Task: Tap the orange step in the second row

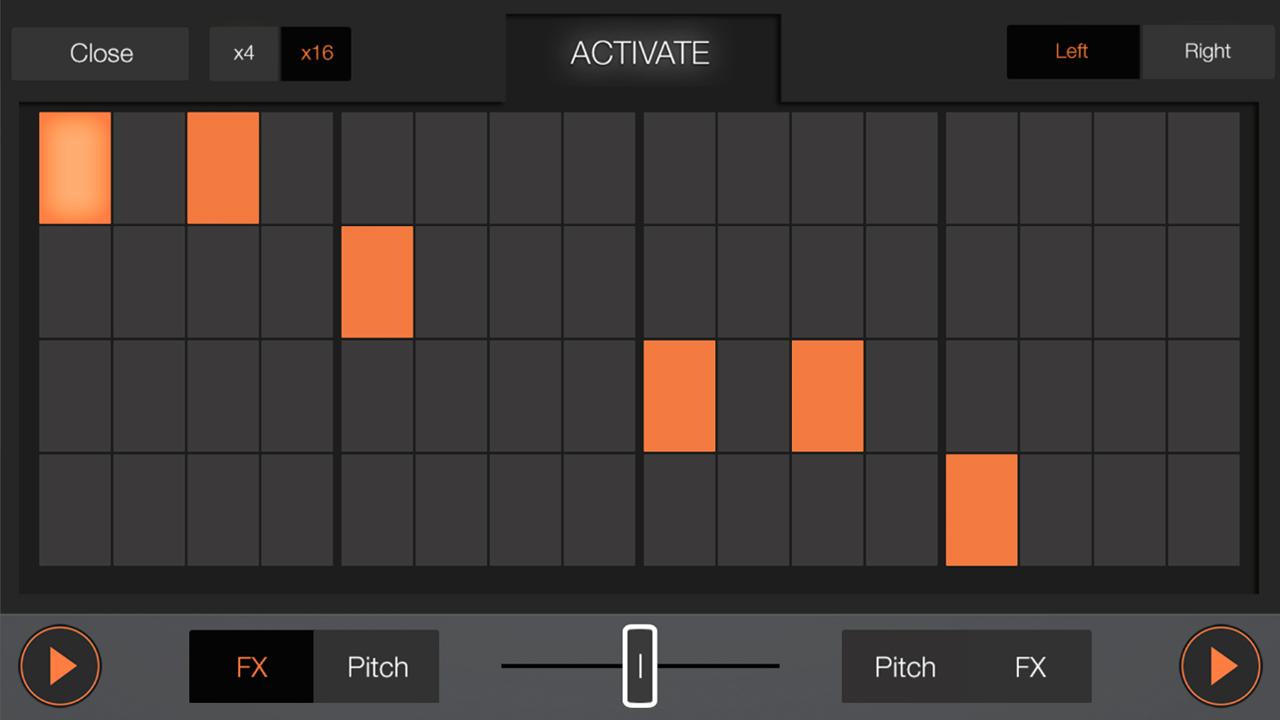Action: [377, 283]
